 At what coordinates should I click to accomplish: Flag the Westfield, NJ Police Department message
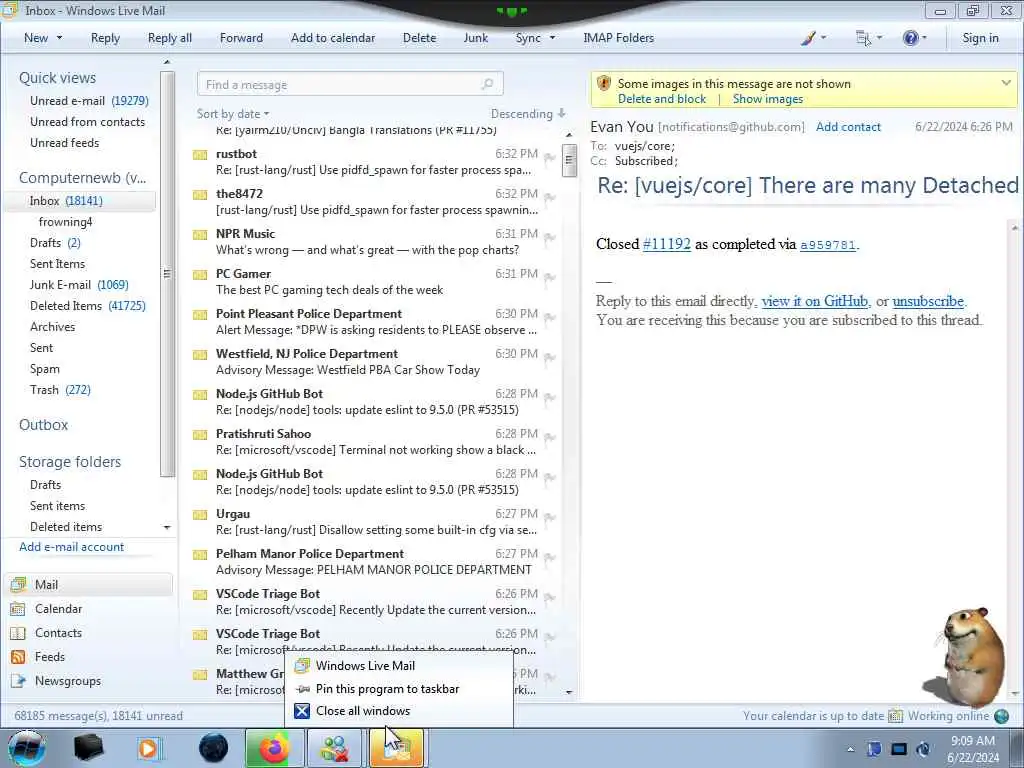coord(550,357)
